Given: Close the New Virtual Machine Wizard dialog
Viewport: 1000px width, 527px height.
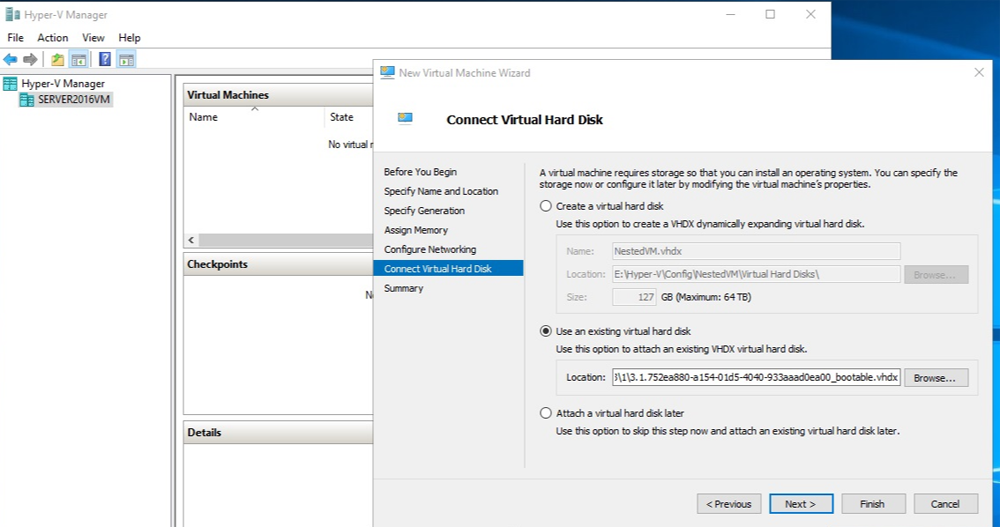Looking at the screenshot, I should 979,73.
